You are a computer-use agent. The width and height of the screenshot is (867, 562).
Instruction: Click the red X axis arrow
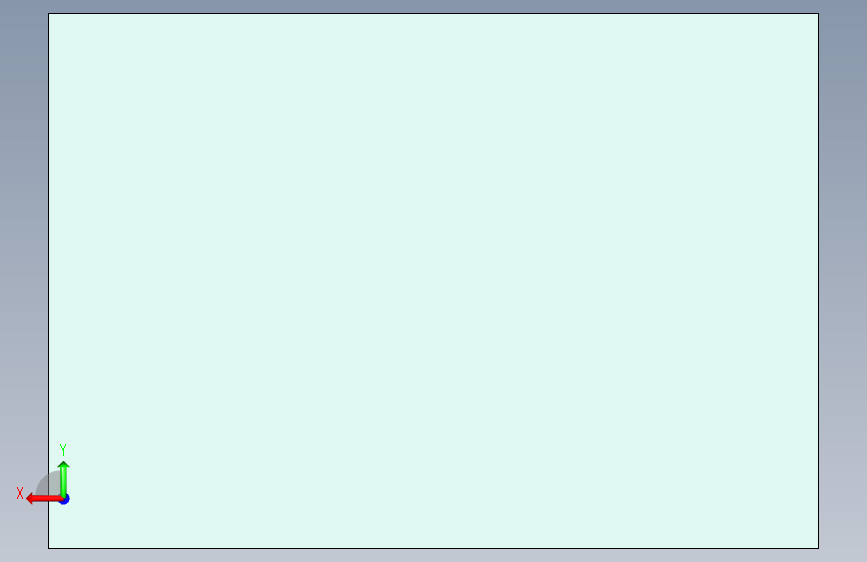point(44,499)
